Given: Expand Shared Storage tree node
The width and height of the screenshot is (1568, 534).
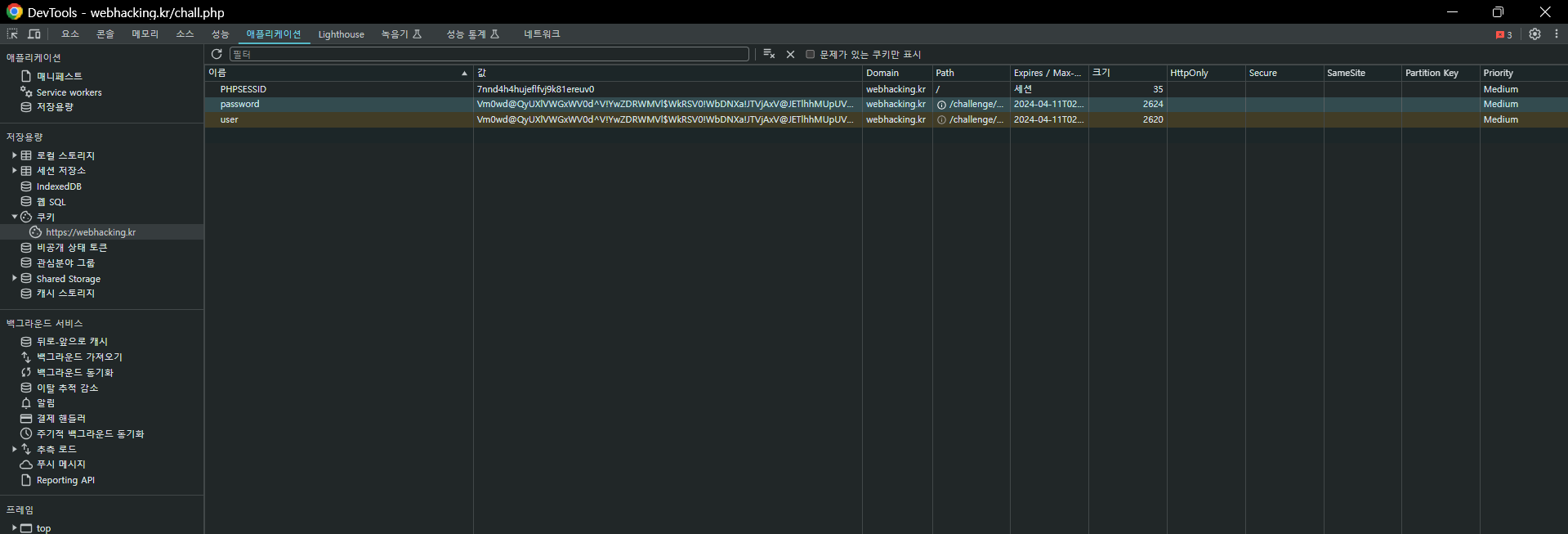Looking at the screenshot, I should [14, 279].
